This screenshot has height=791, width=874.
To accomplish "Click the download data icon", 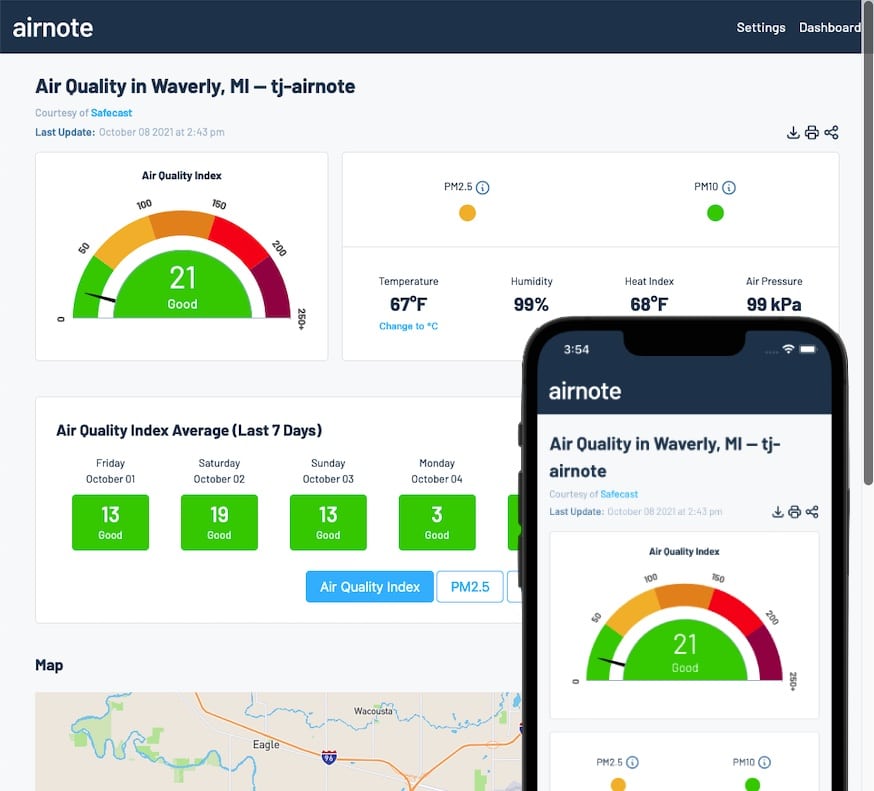I will pos(793,132).
